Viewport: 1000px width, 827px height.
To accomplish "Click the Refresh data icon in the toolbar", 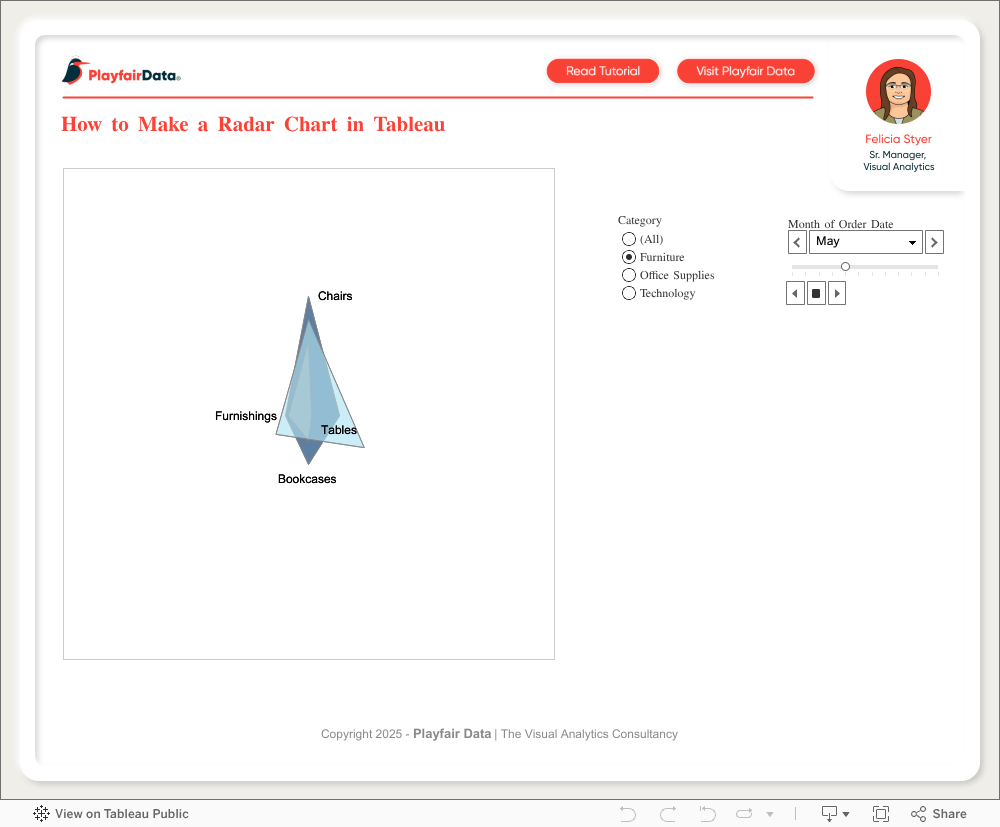I will click(x=744, y=814).
